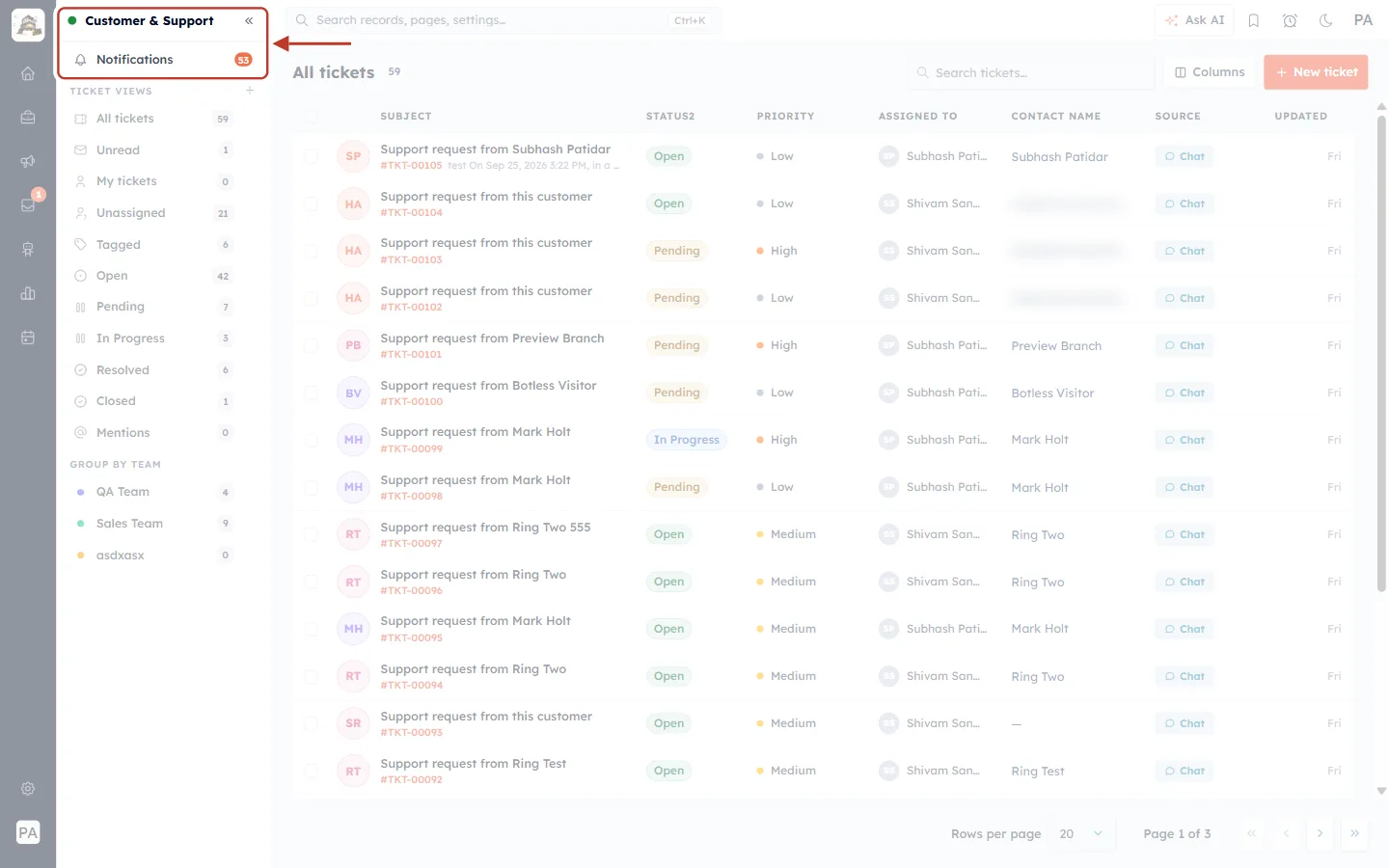Check the box for ticket TKT-00101
Image resolution: width=1389 pixels, height=868 pixels.
[311, 345]
